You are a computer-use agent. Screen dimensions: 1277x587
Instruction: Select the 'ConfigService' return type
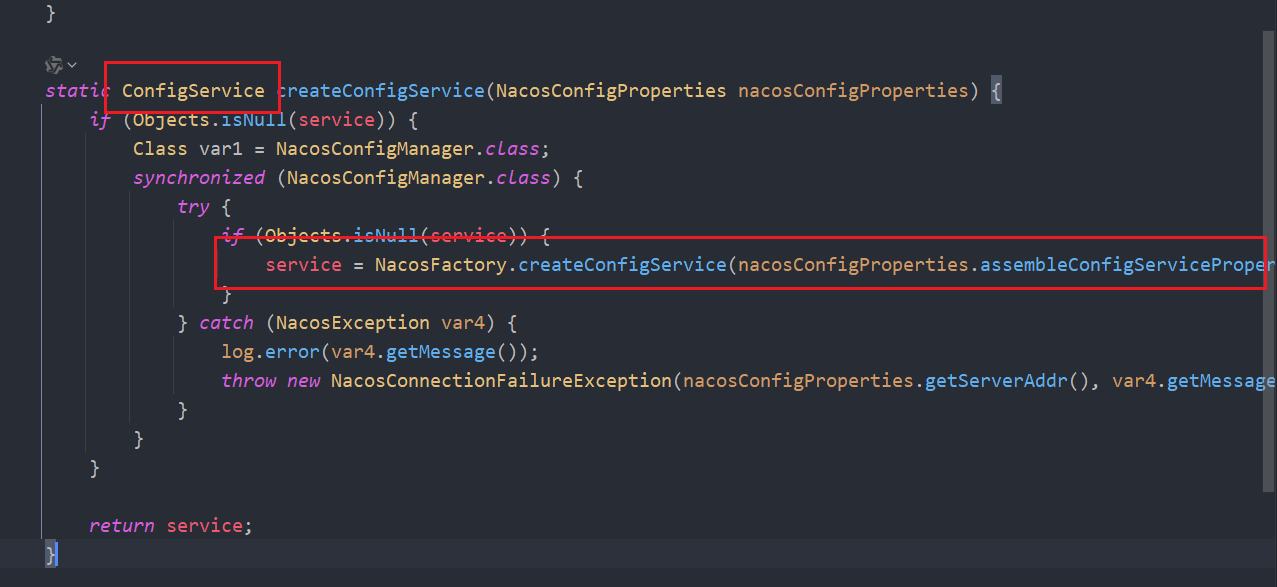click(x=193, y=91)
